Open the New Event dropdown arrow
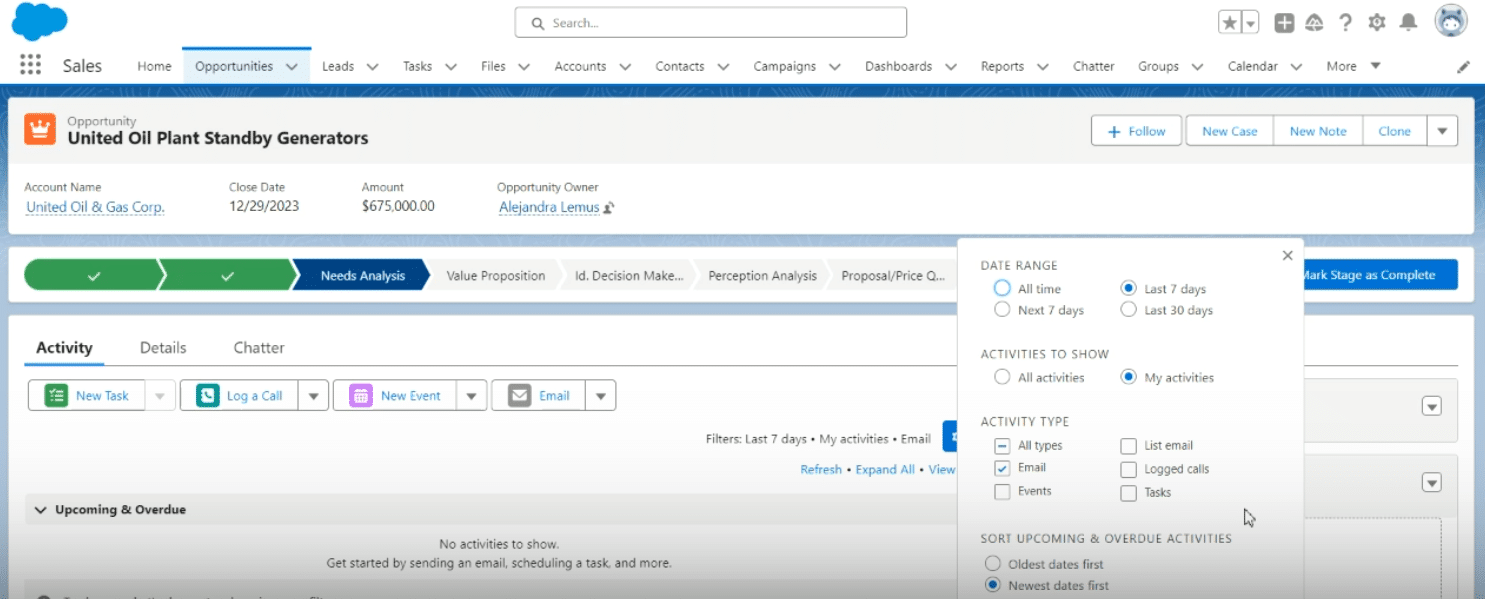 [x=471, y=396]
